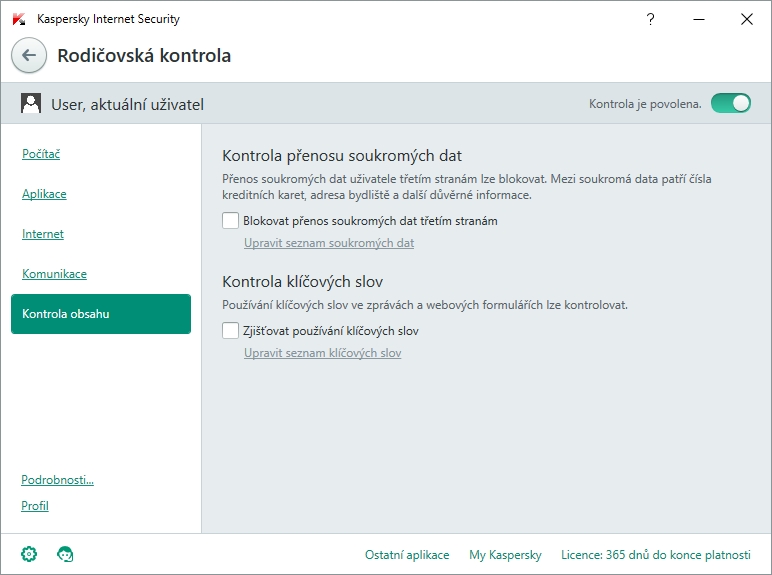Click the Rodičovská kontrola title

(144, 56)
